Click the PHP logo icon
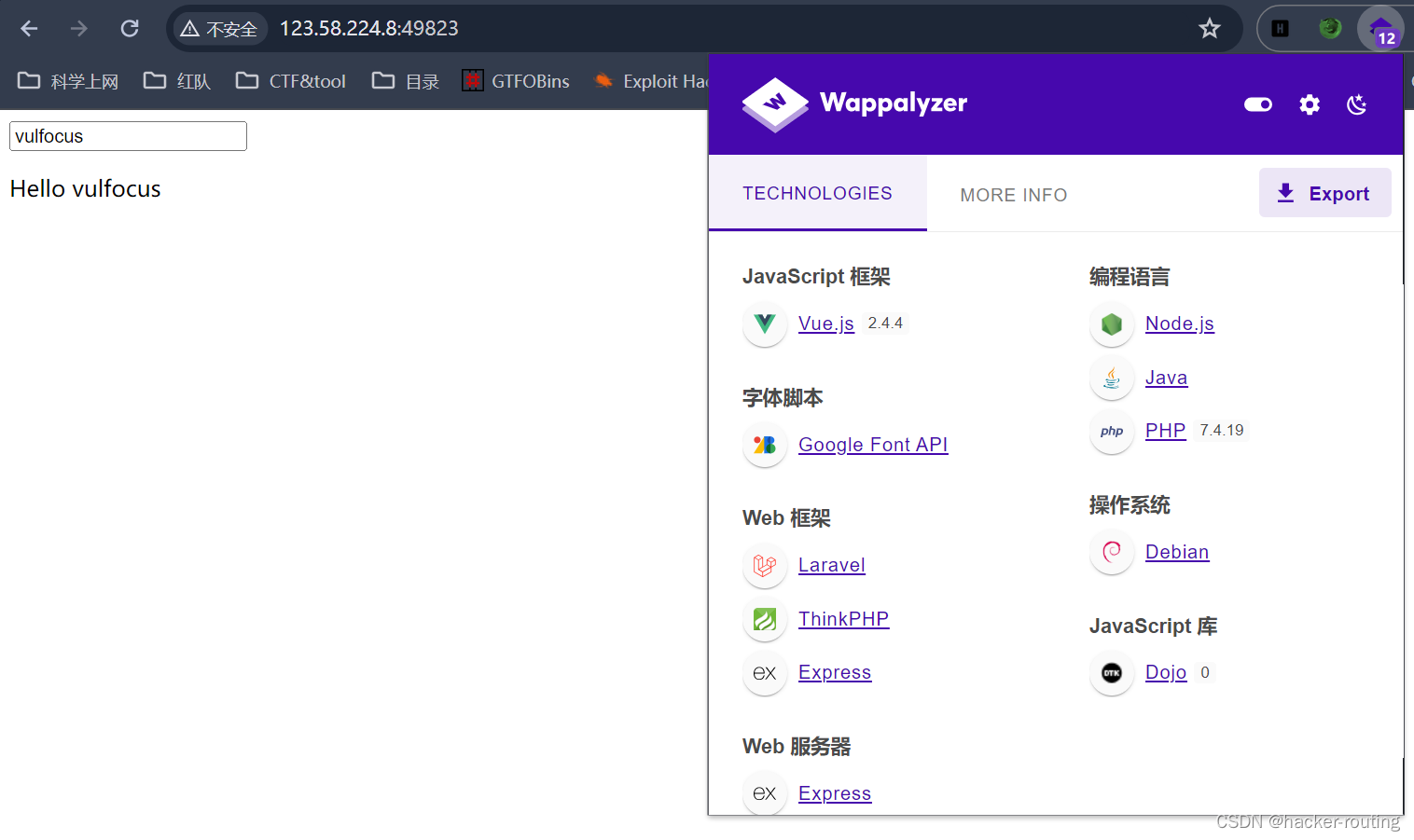The image size is (1414, 840). (1112, 431)
